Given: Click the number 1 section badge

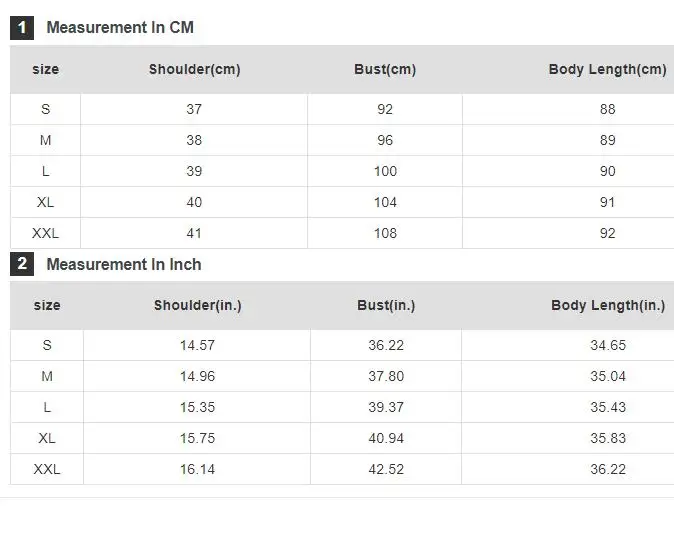Looking at the screenshot, I should pyautogui.click(x=22, y=28).
